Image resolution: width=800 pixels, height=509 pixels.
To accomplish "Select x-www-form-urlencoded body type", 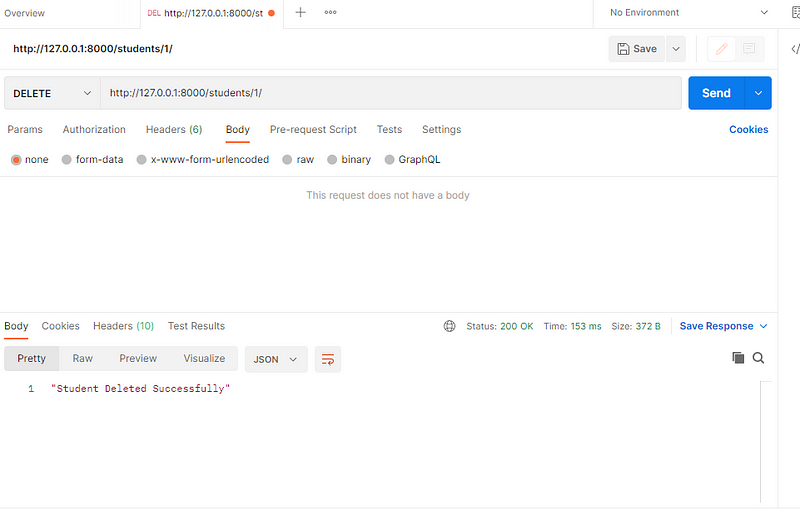I will [x=203, y=160].
